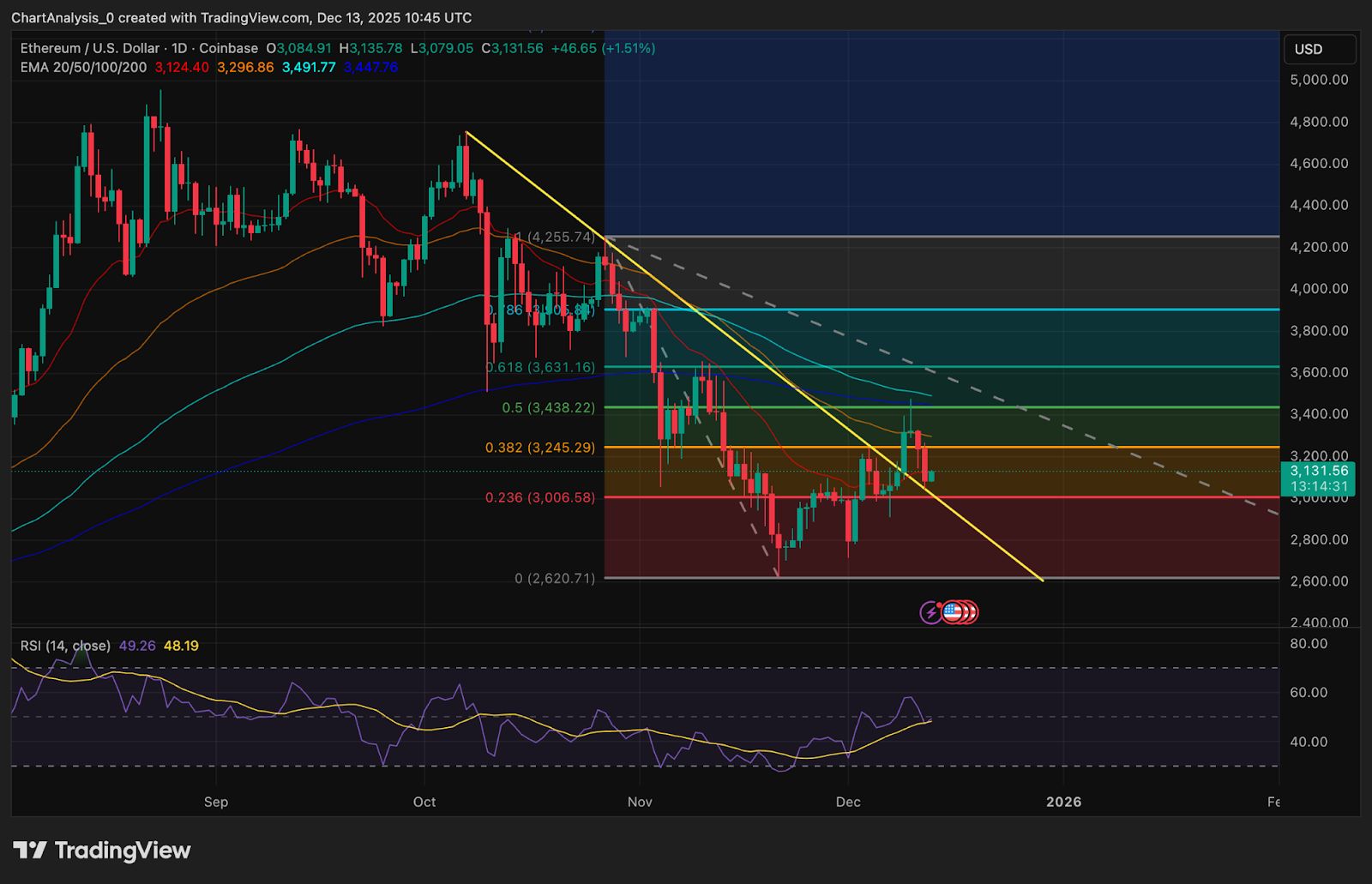Toggle visibility of the RSI (14, close) indicator

(x=64, y=645)
